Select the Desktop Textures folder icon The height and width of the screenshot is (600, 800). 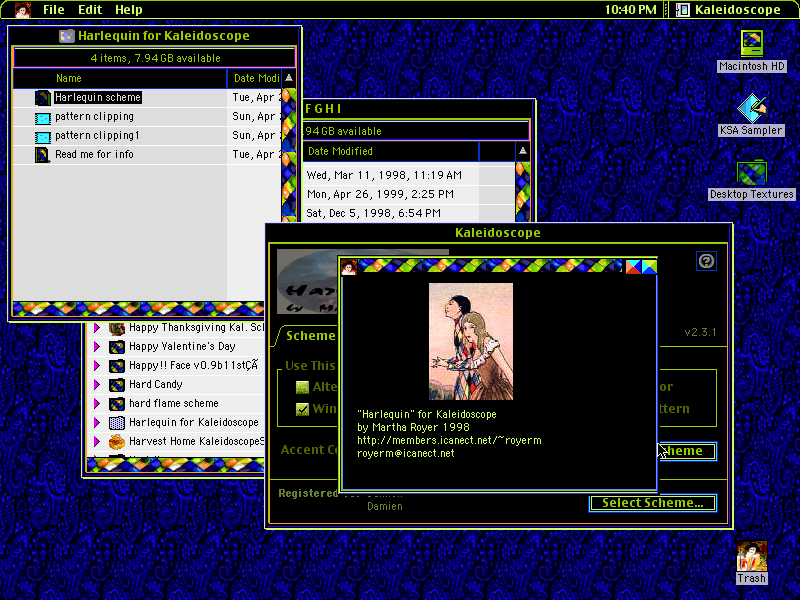[752, 173]
